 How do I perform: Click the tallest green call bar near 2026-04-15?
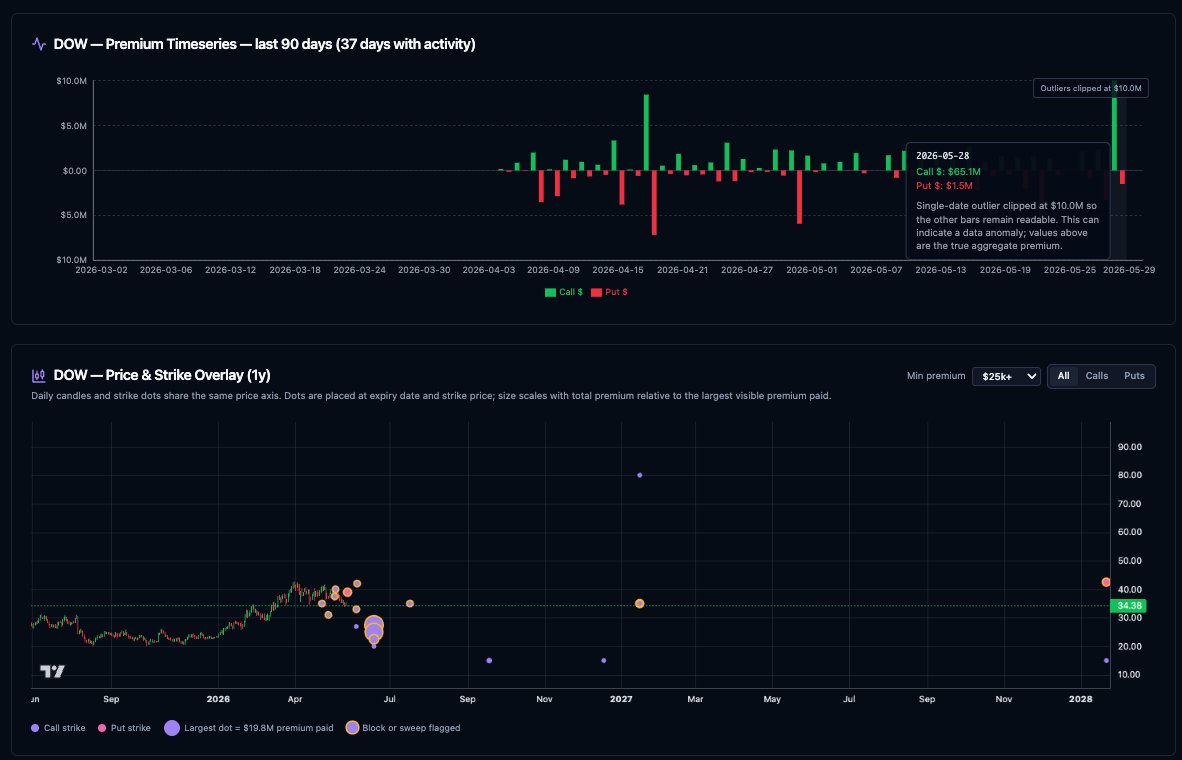click(x=646, y=132)
